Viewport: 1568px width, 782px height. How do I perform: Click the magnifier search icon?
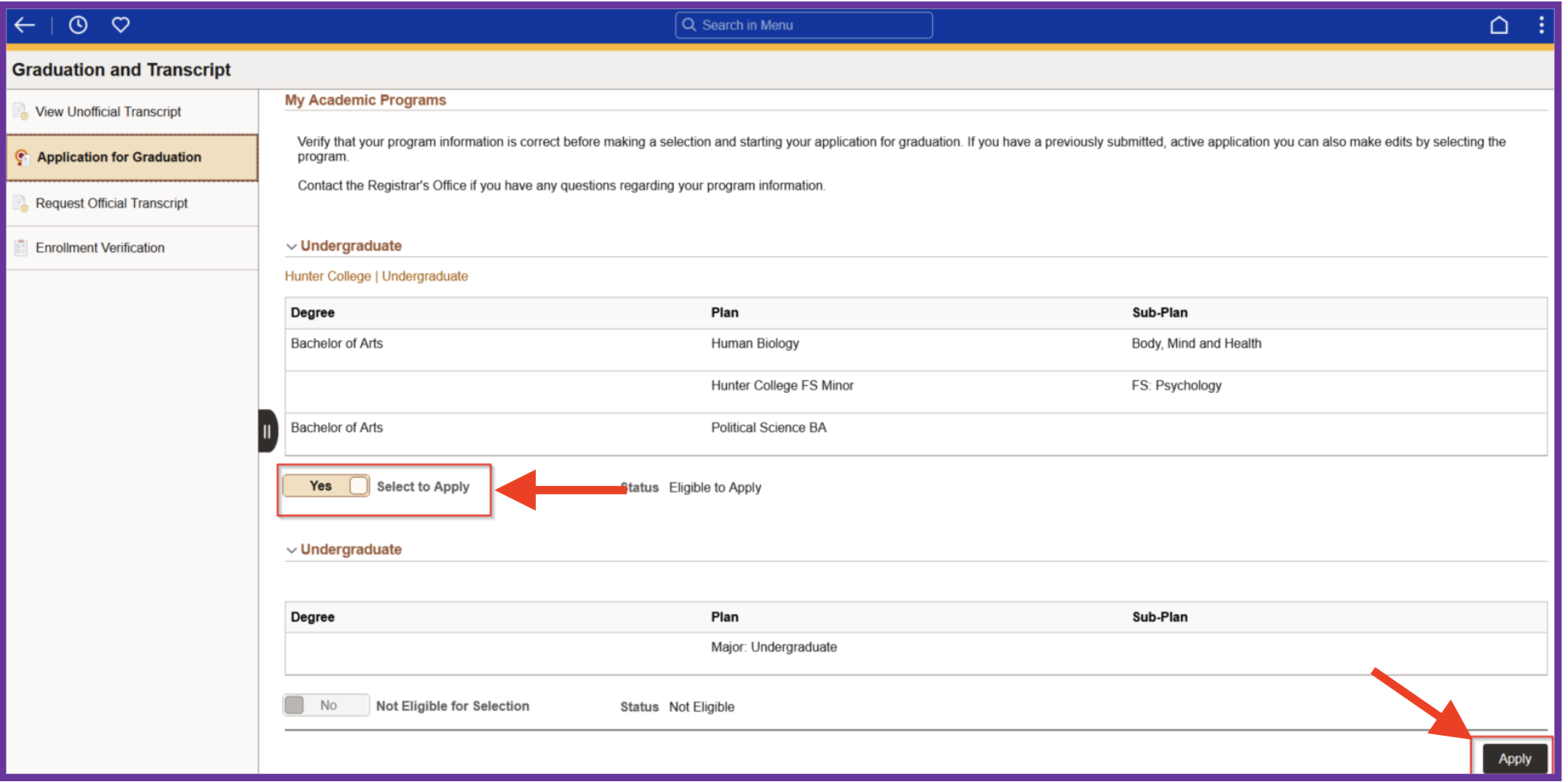point(689,25)
